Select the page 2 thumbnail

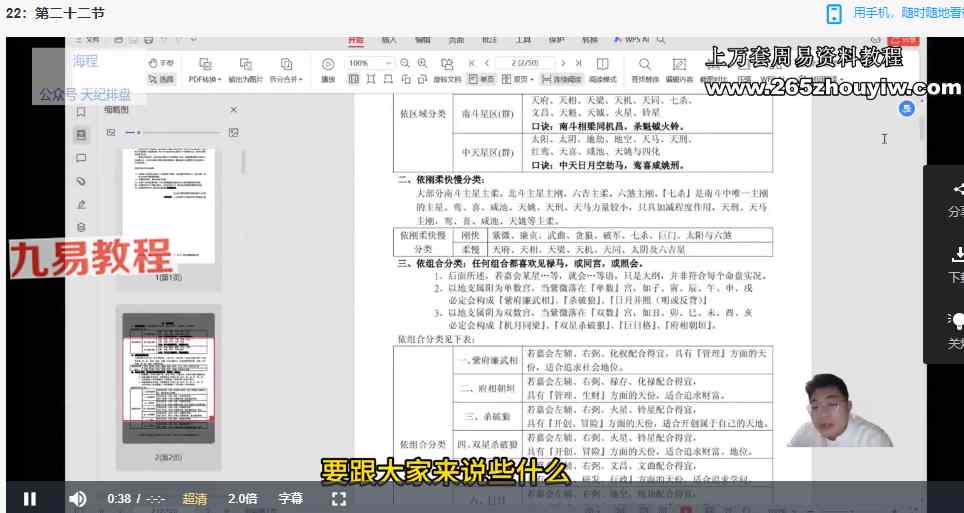click(168, 379)
